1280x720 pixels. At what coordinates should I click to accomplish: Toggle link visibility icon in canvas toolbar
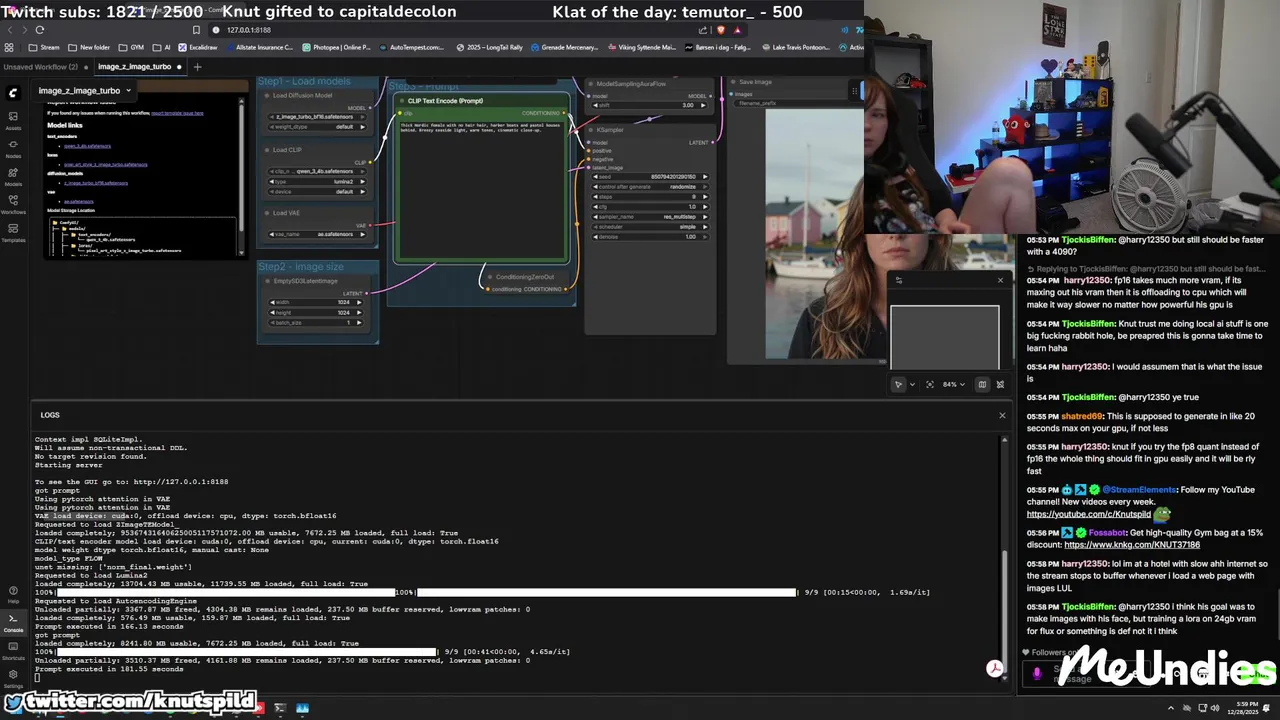pyautogui.click(x=1000, y=384)
